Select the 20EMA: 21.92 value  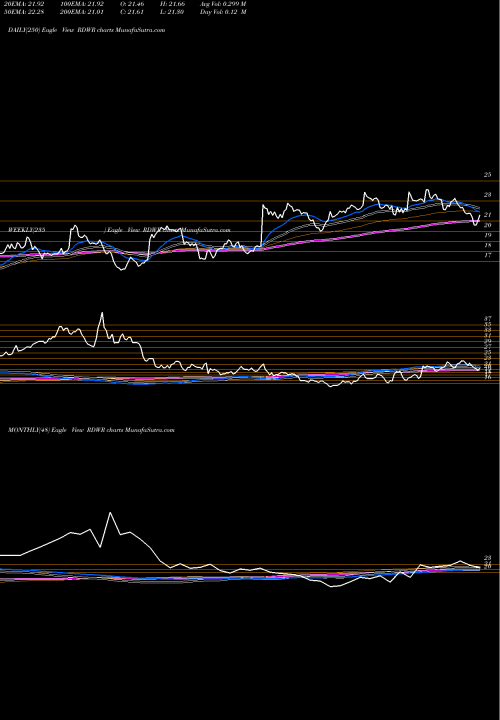pos(23,4)
